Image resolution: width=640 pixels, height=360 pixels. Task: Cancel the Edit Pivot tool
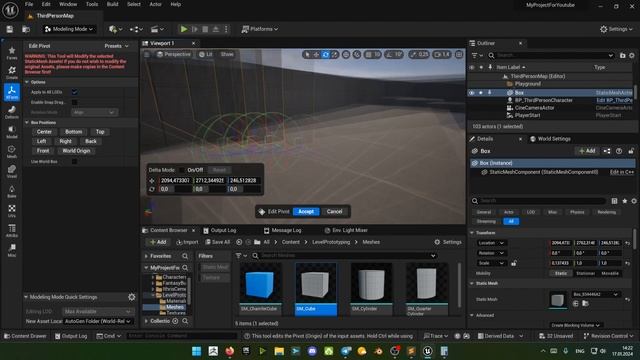tap(334, 211)
